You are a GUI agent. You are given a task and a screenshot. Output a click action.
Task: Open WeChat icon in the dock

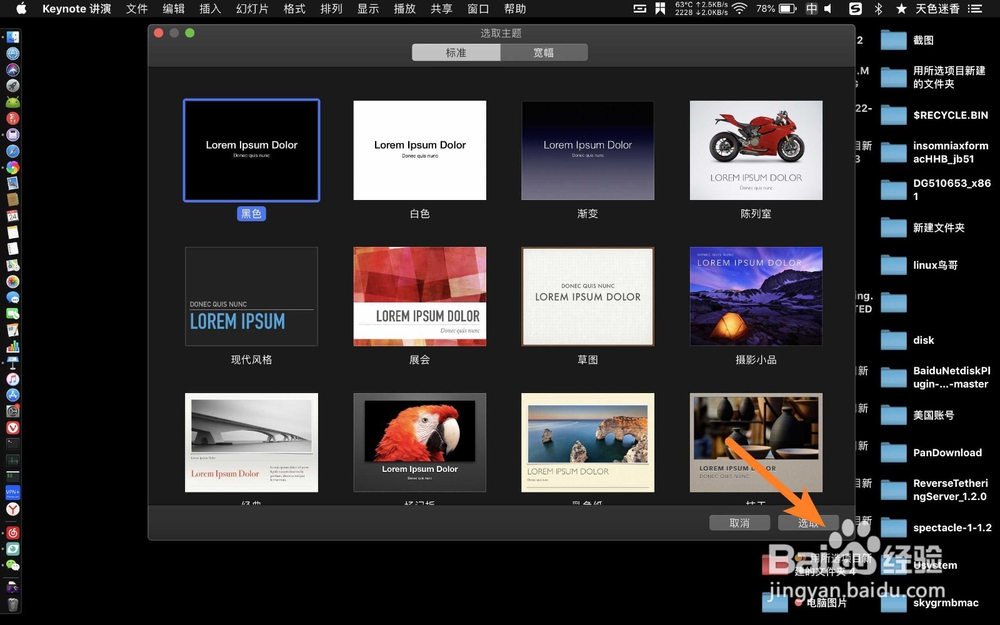[x=13, y=565]
